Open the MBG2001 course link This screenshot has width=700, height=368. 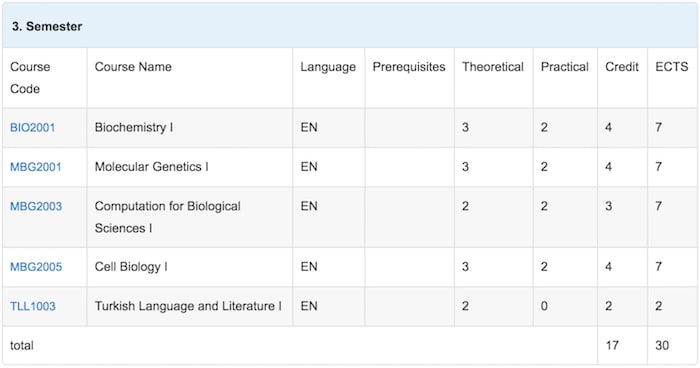[x=36, y=167]
